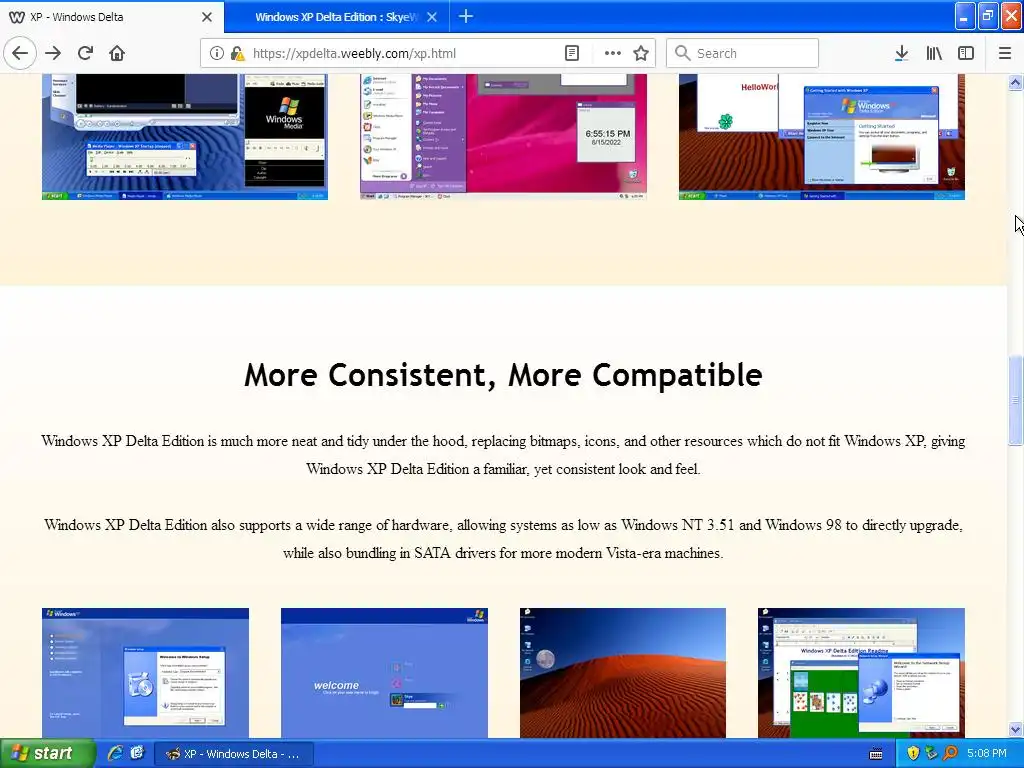Open the Downloads panel
1024x768 pixels.
tap(901, 53)
